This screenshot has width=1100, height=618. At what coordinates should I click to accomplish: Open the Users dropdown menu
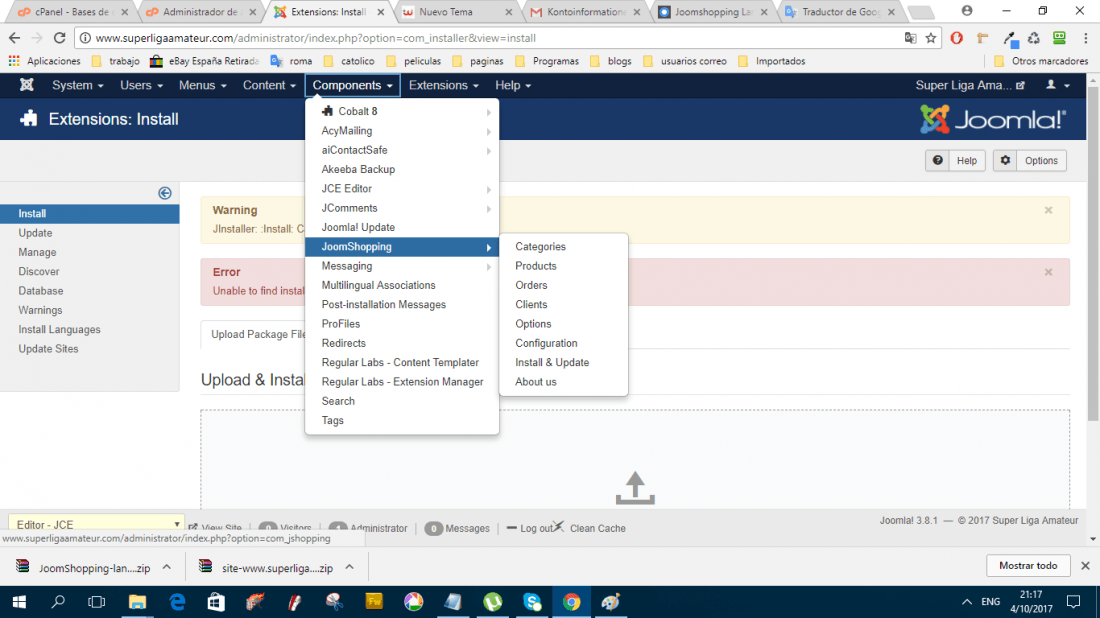[141, 85]
